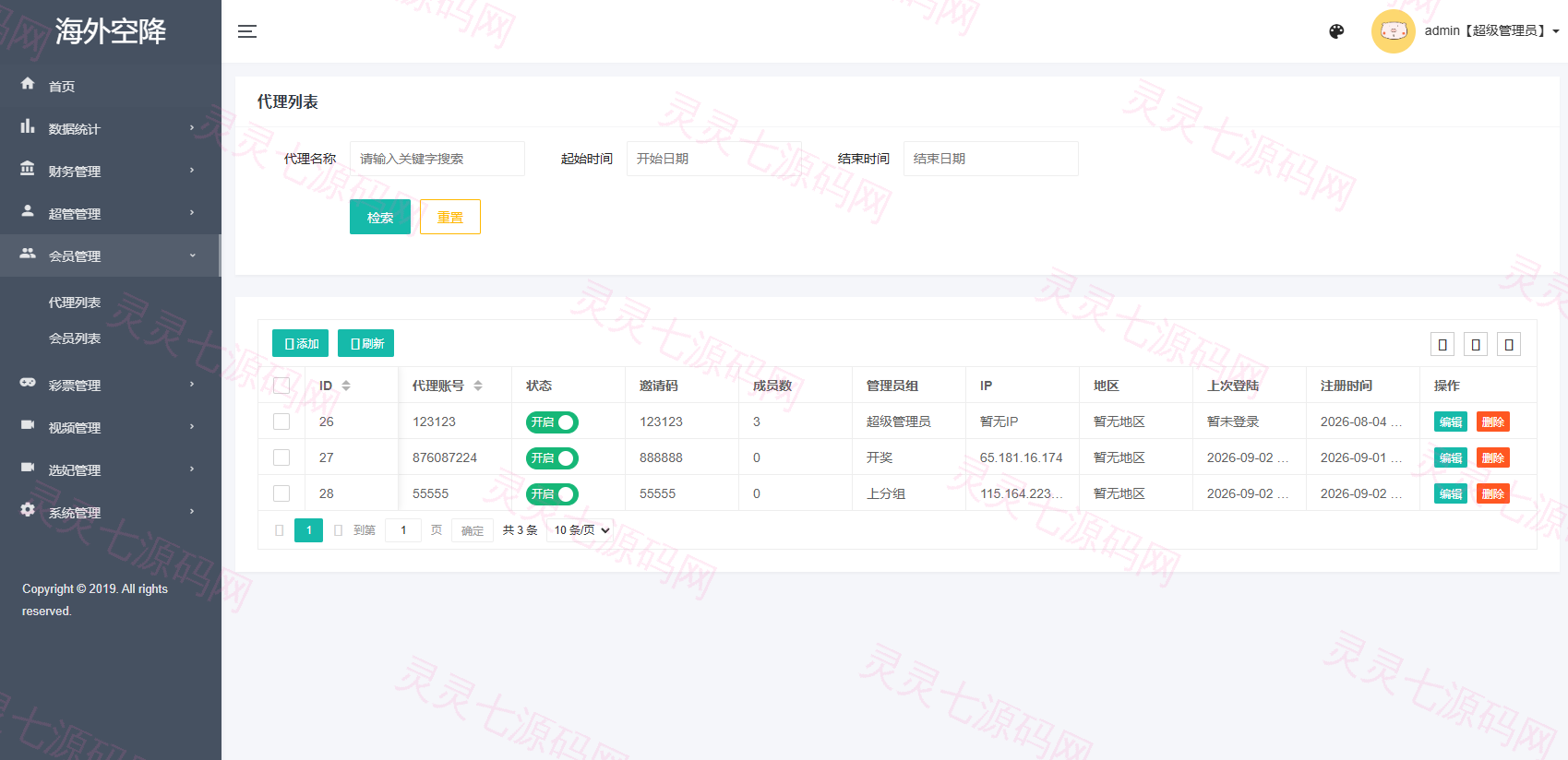
Task: Click the camera icon for 视频管理
Action: click(x=28, y=425)
